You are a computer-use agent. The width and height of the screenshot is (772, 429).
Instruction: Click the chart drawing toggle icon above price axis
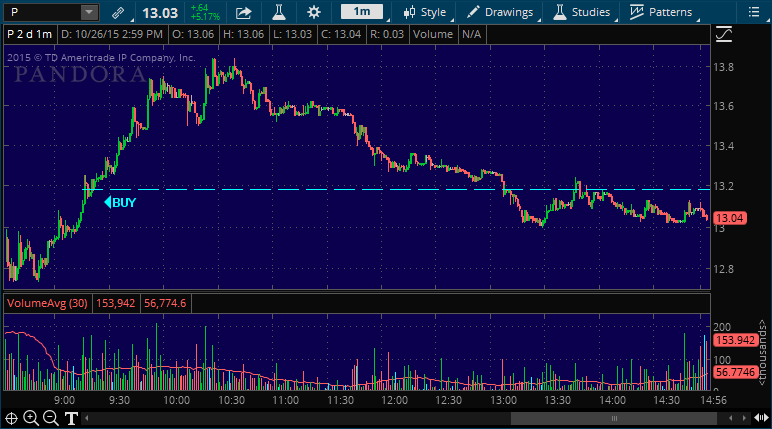(x=724, y=34)
